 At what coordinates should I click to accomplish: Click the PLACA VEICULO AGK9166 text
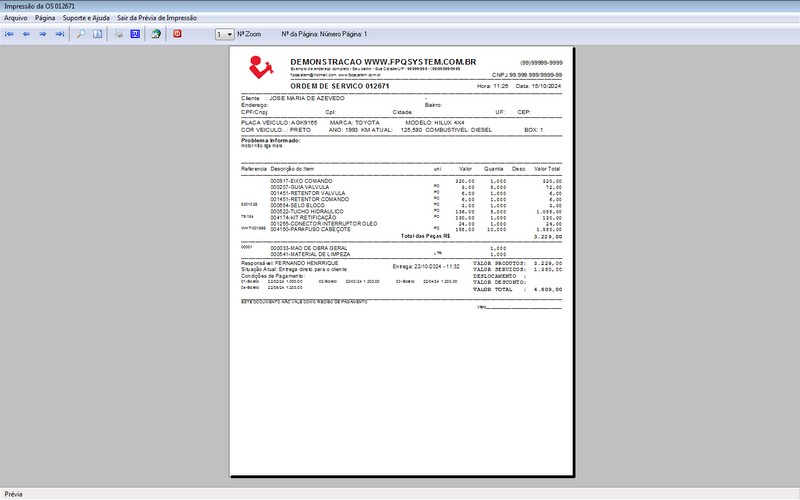[x=279, y=123]
